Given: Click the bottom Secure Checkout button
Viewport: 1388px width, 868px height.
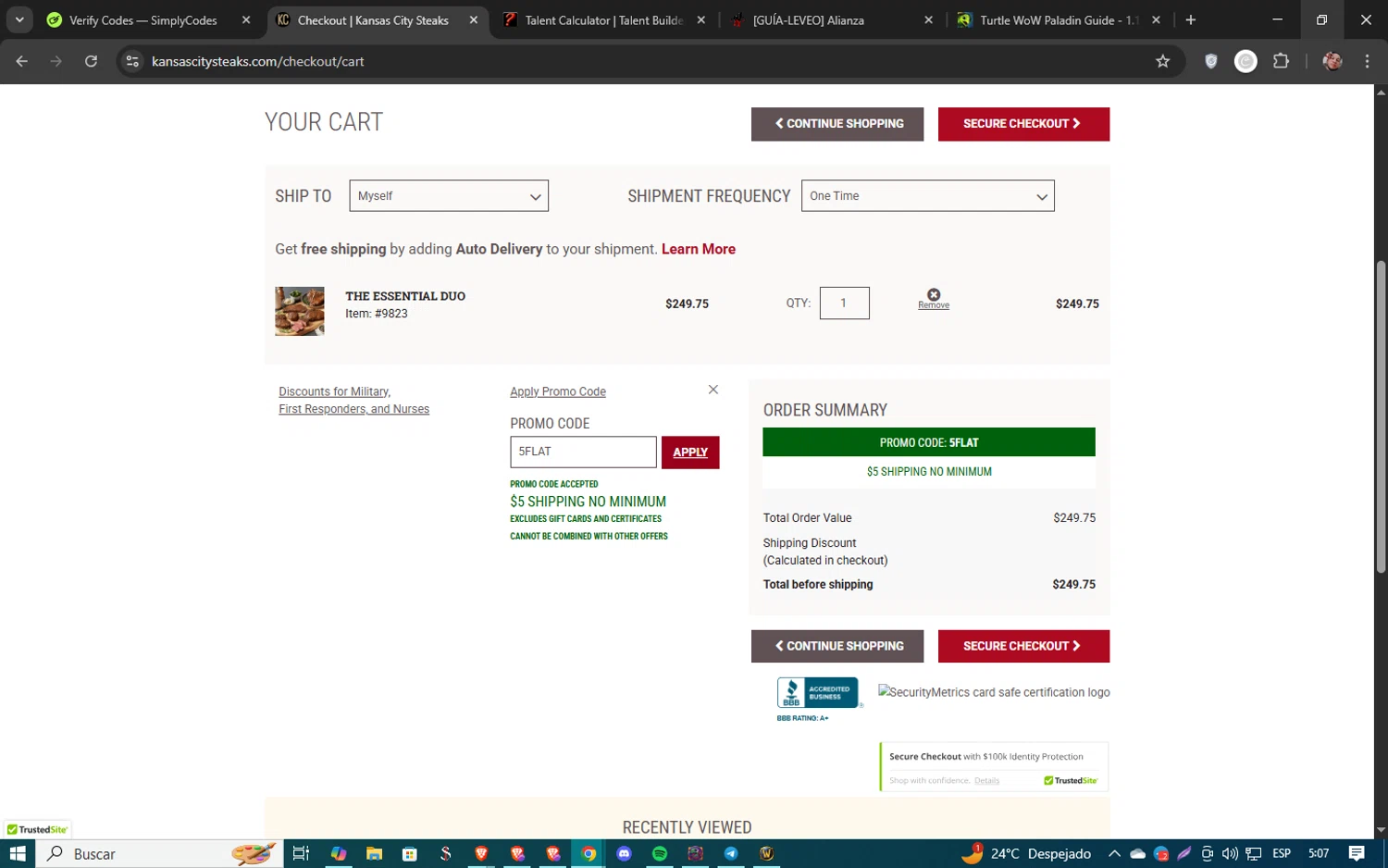Looking at the screenshot, I should 1023,646.
